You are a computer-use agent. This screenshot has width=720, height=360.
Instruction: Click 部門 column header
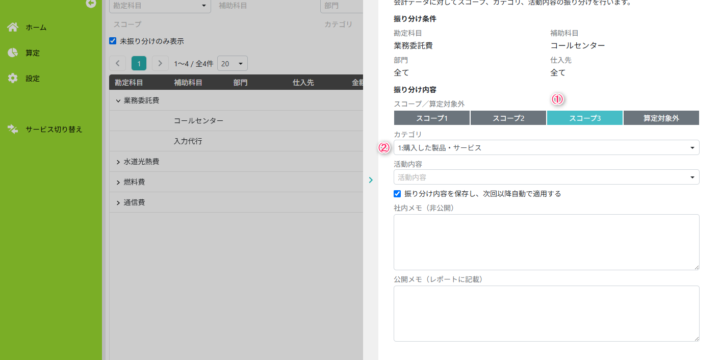point(240,83)
